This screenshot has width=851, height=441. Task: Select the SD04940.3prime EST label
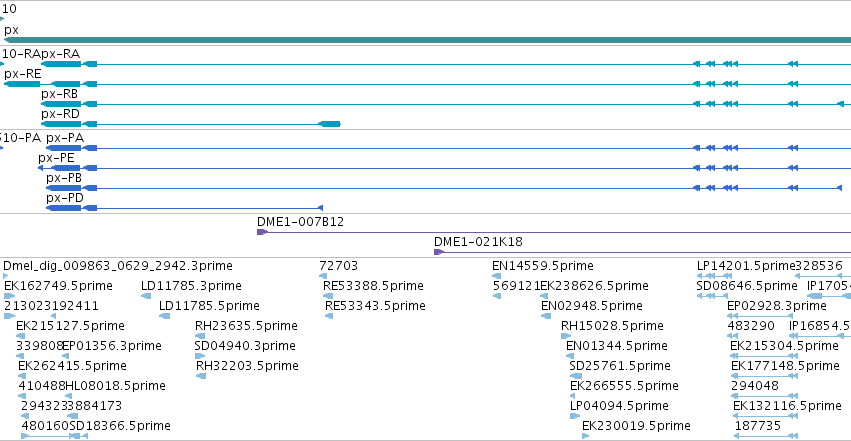245,346
